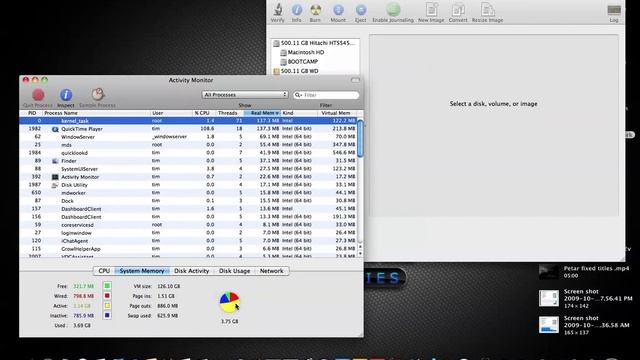Click the Burn icon in Disk Utility
640x360 pixels.
pyautogui.click(x=315, y=9)
